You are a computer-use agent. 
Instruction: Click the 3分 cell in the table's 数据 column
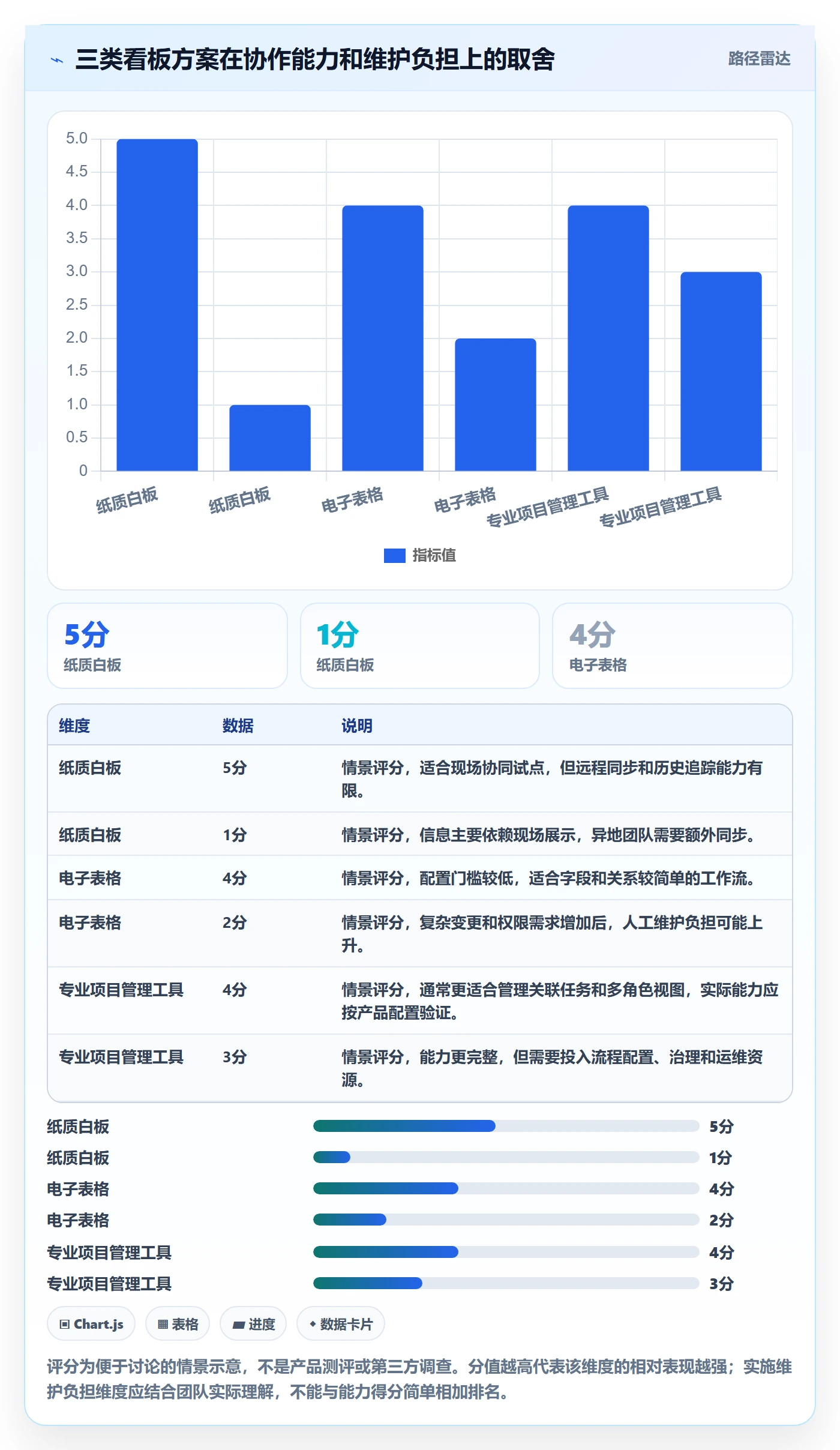235,1057
